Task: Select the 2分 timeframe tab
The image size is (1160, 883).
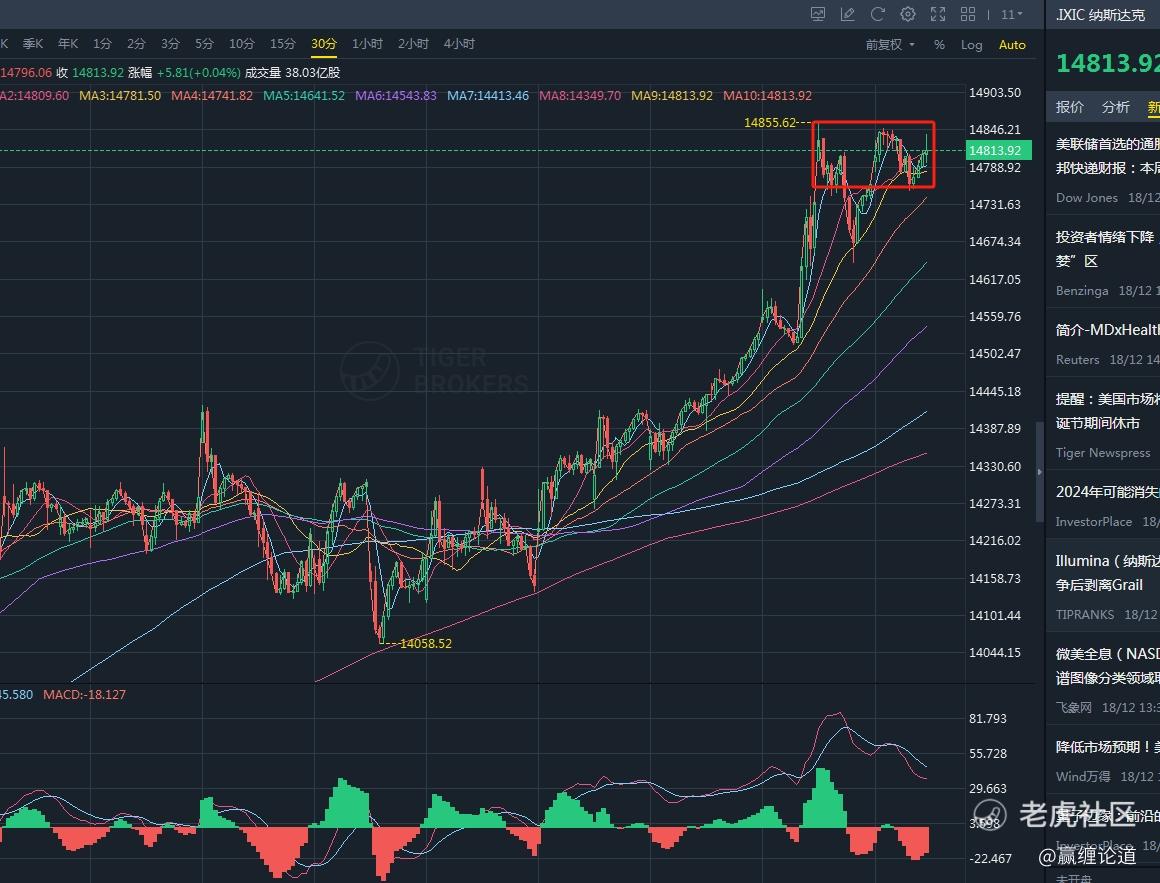Action: tap(136, 44)
